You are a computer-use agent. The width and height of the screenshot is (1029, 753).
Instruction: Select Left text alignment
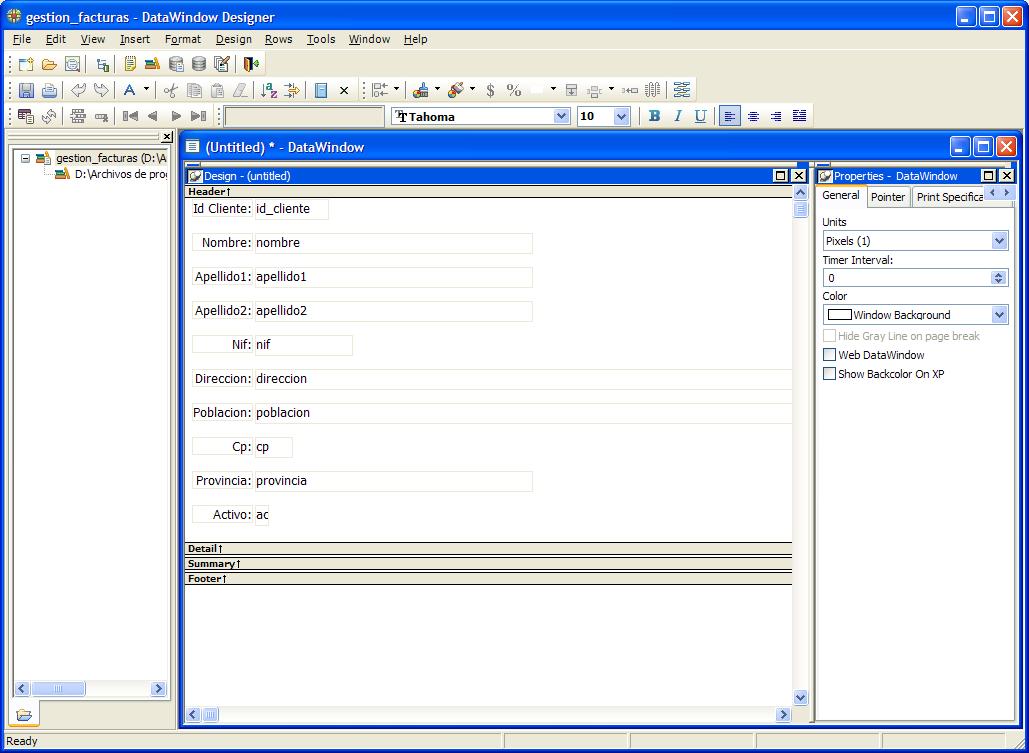[x=730, y=116]
